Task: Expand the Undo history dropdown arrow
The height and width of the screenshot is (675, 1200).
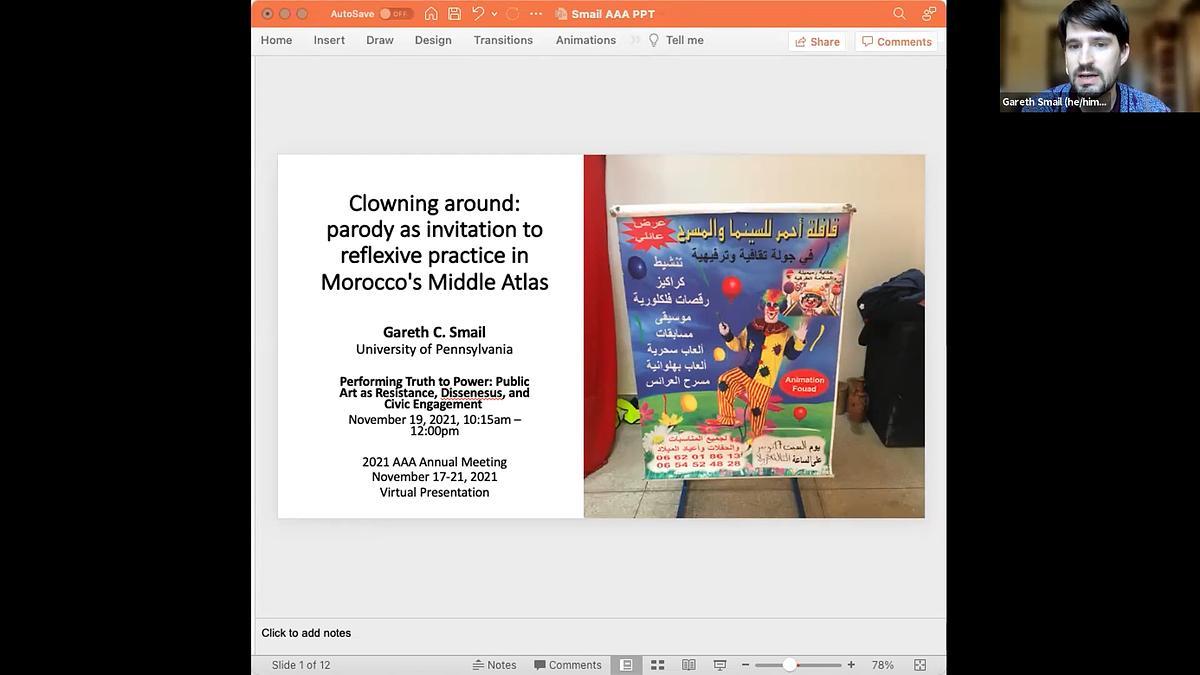Action: (494, 14)
